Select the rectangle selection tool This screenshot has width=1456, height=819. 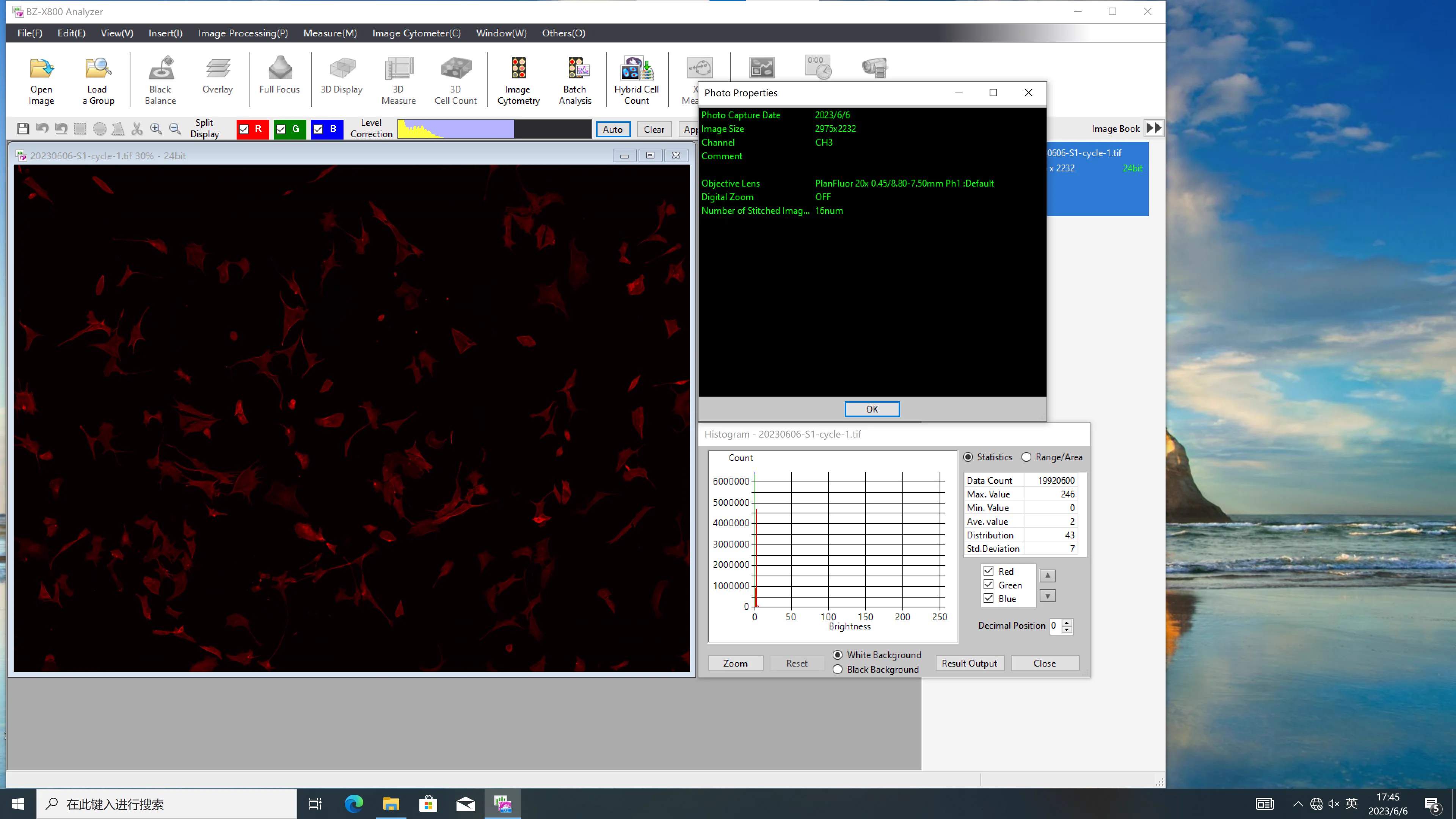click(x=80, y=129)
